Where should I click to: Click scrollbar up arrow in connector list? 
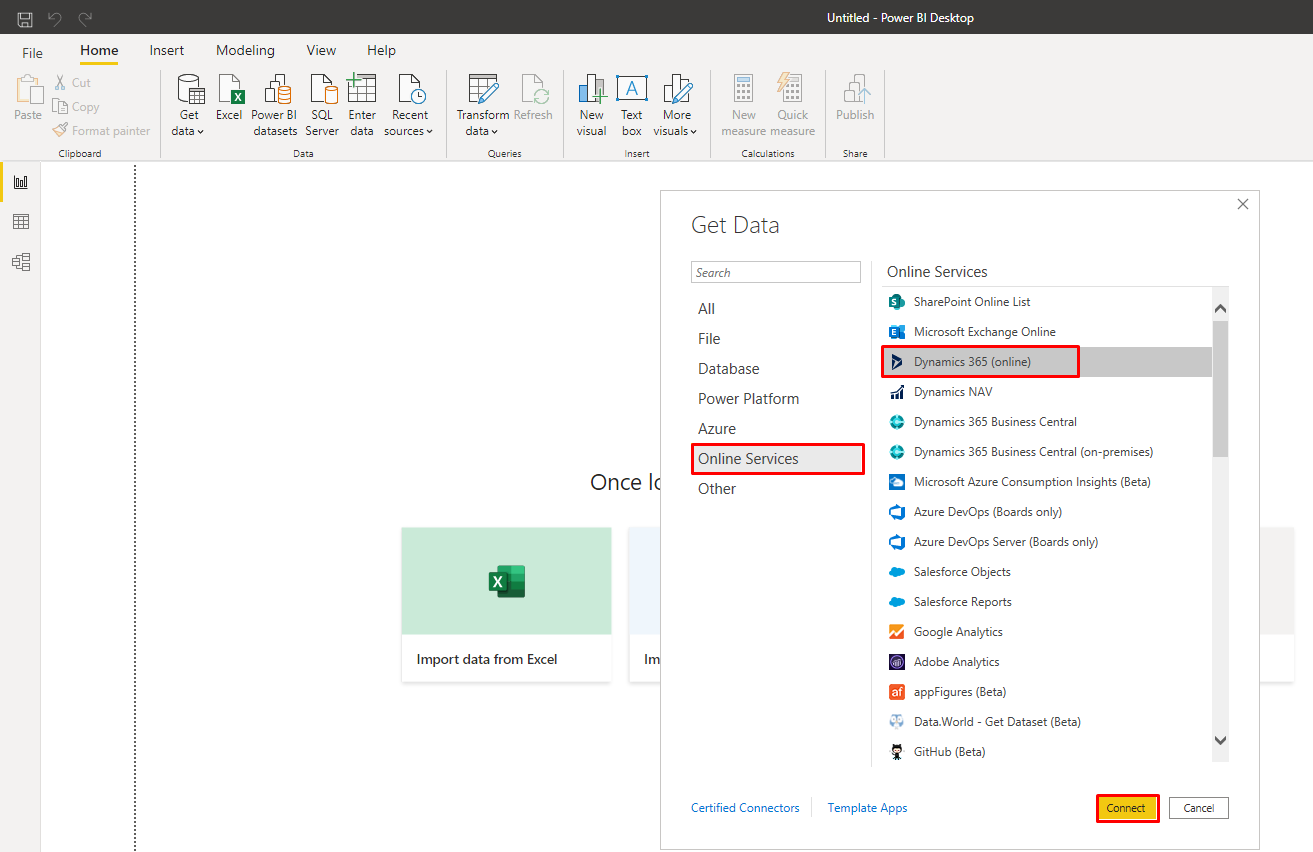[x=1220, y=309]
